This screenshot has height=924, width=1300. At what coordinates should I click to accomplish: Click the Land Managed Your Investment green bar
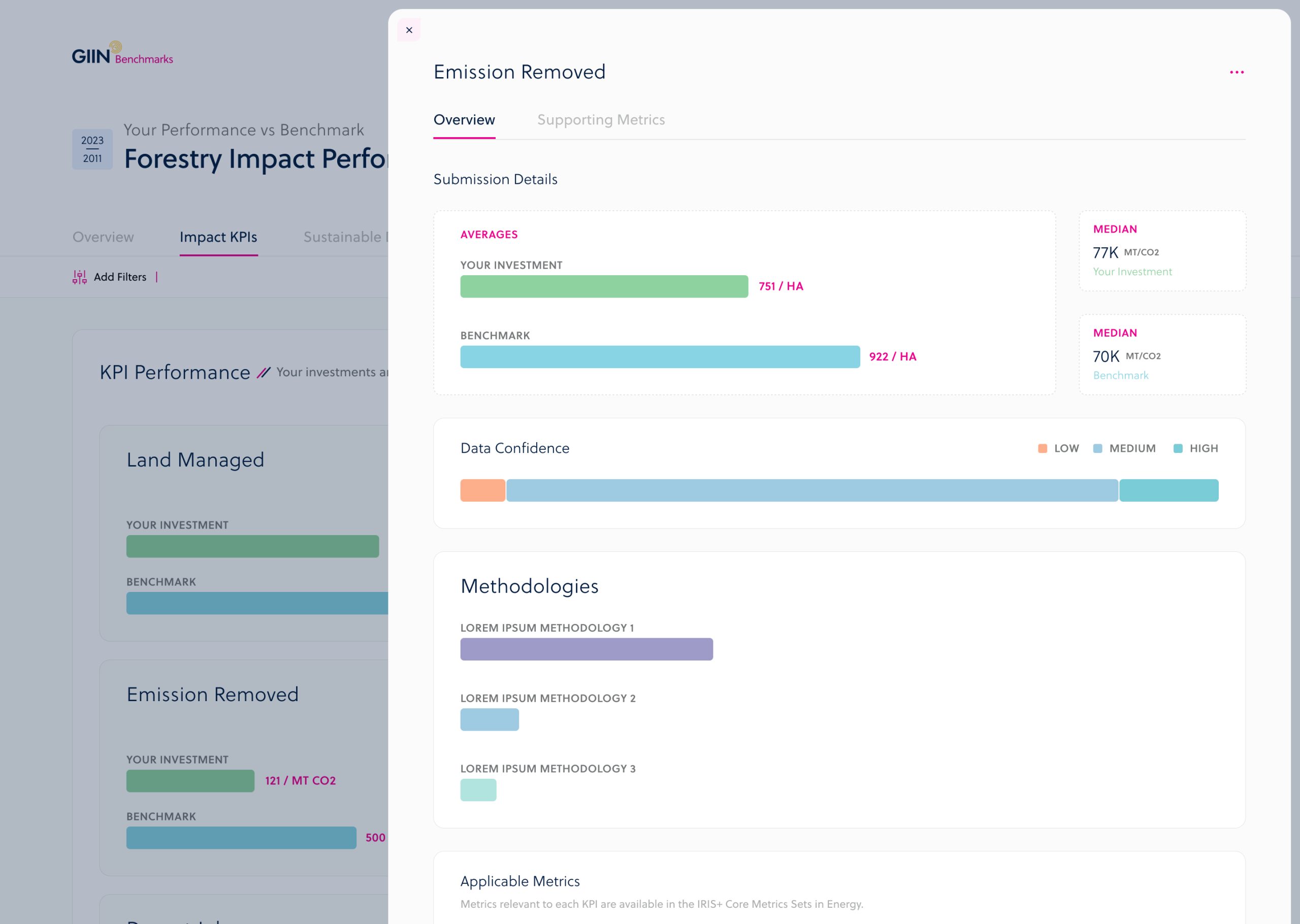[252, 546]
